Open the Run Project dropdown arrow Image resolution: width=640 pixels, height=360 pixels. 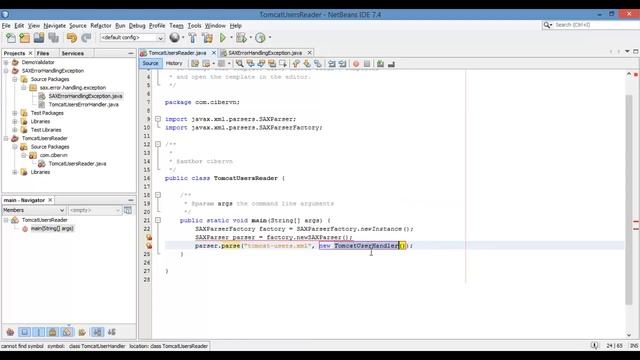coord(231,38)
